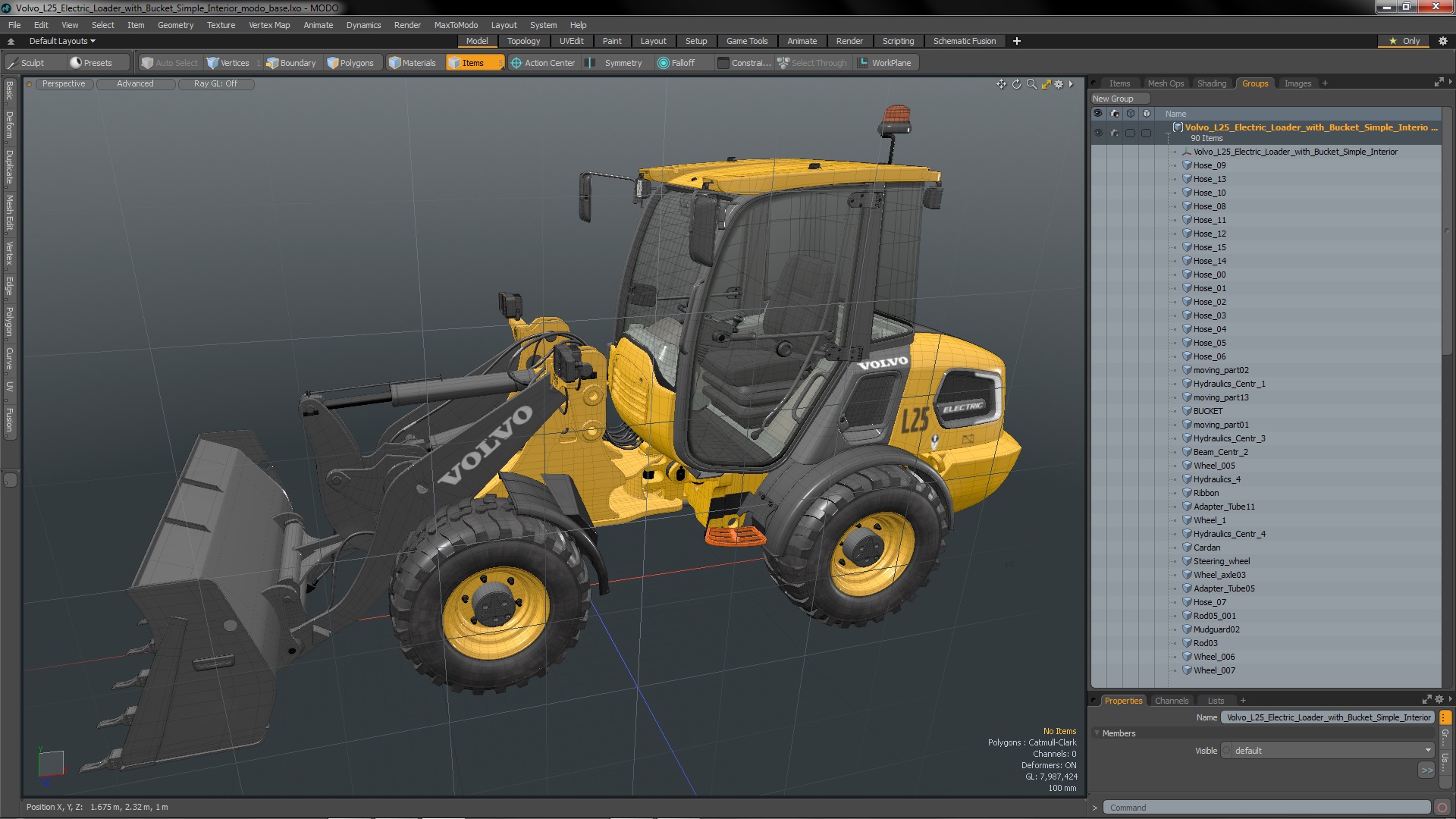Add a new tab next to Lists
1456x819 pixels.
(1243, 701)
